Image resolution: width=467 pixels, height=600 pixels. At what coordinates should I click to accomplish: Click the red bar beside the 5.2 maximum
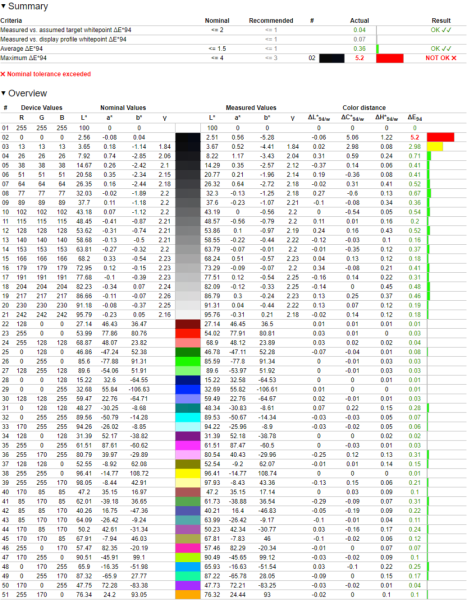point(390,58)
